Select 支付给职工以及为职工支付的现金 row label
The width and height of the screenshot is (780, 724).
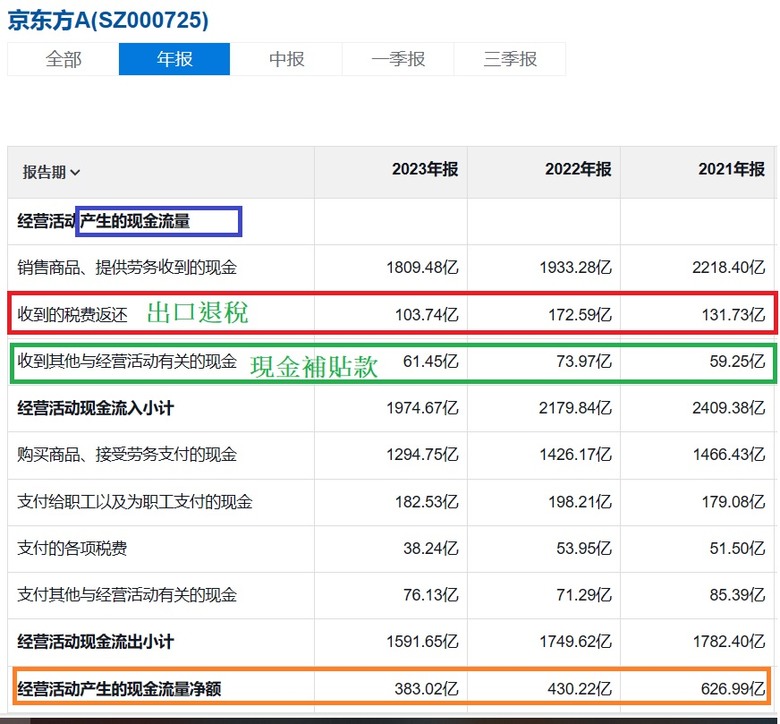pos(135,502)
